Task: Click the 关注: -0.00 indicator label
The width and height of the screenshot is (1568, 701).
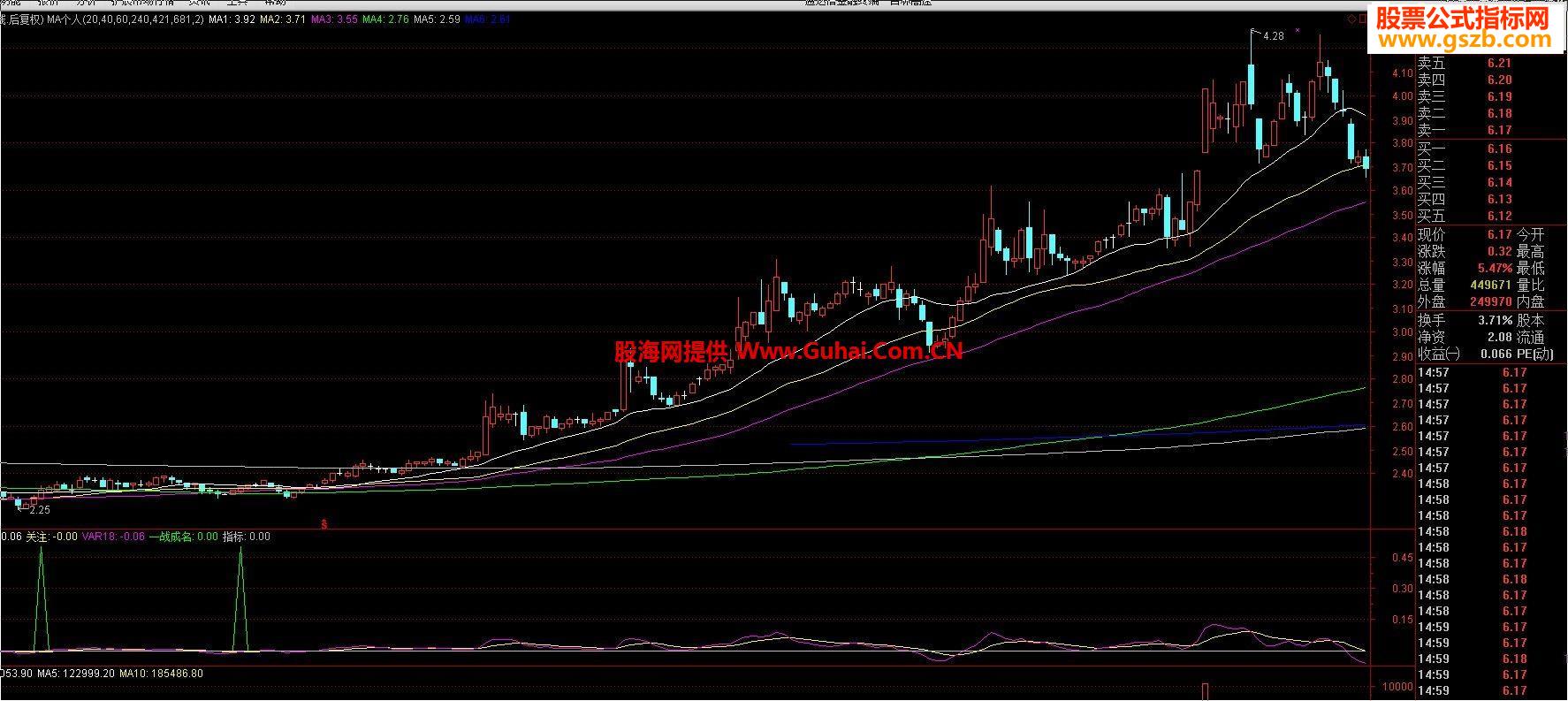Action: [x=51, y=537]
